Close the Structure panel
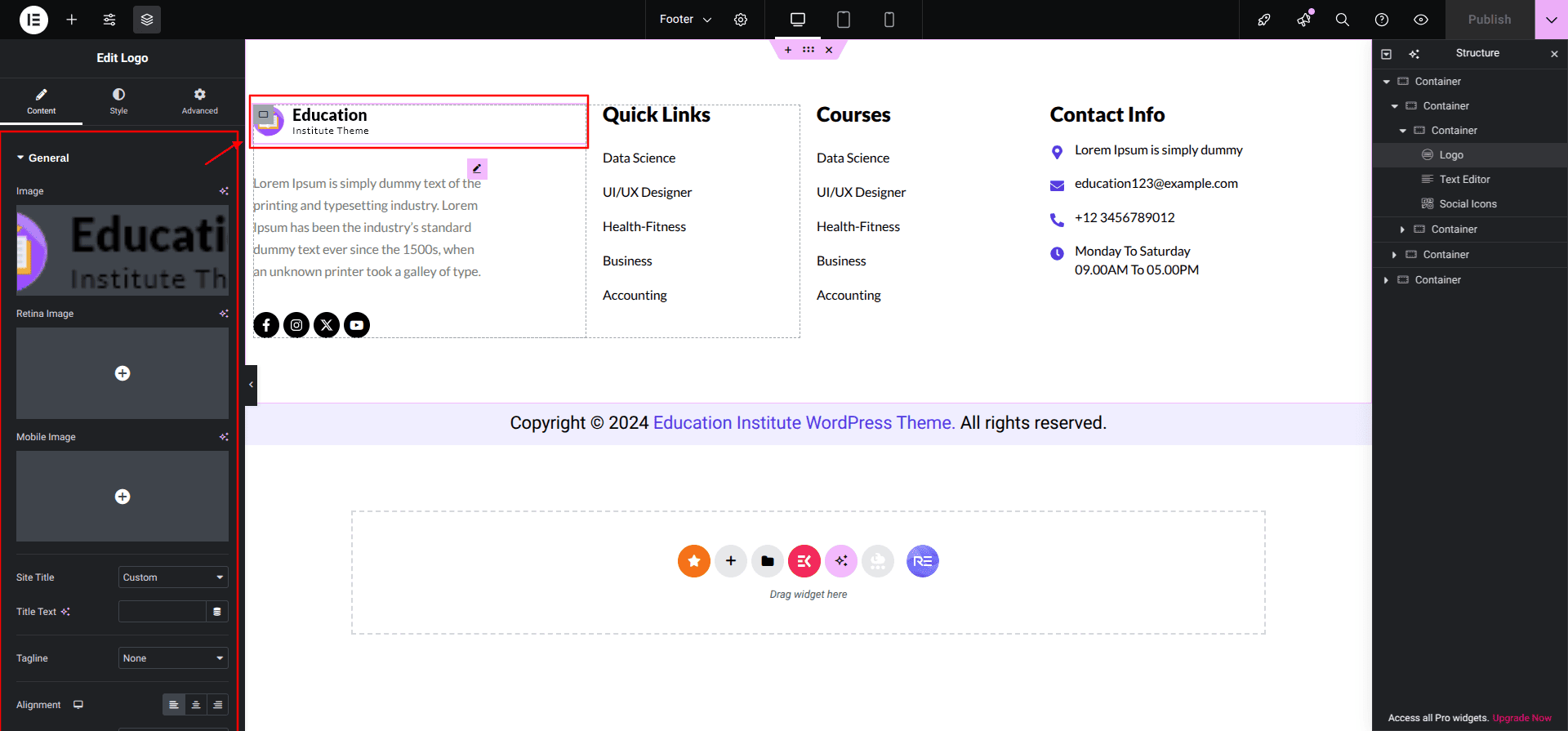Viewport: 1568px width, 731px height. 1554,54
